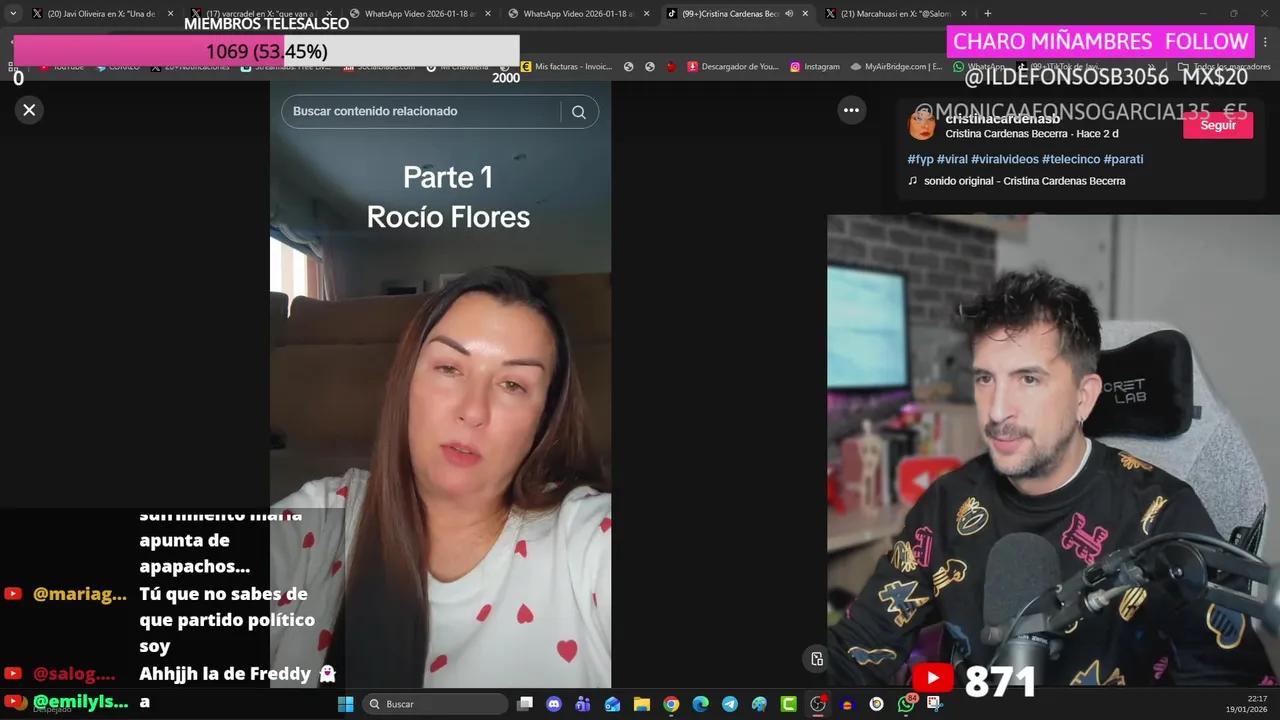This screenshot has width=1280, height=720.
Task: Open the #viral hashtag link
Action: (x=952, y=159)
